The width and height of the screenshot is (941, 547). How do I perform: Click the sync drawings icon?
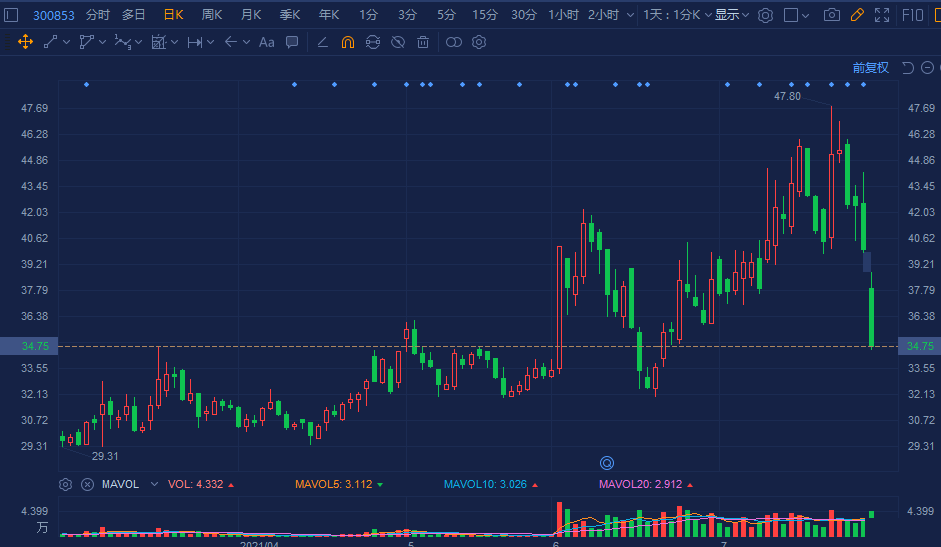pyautogui.click(x=373, y=42)
